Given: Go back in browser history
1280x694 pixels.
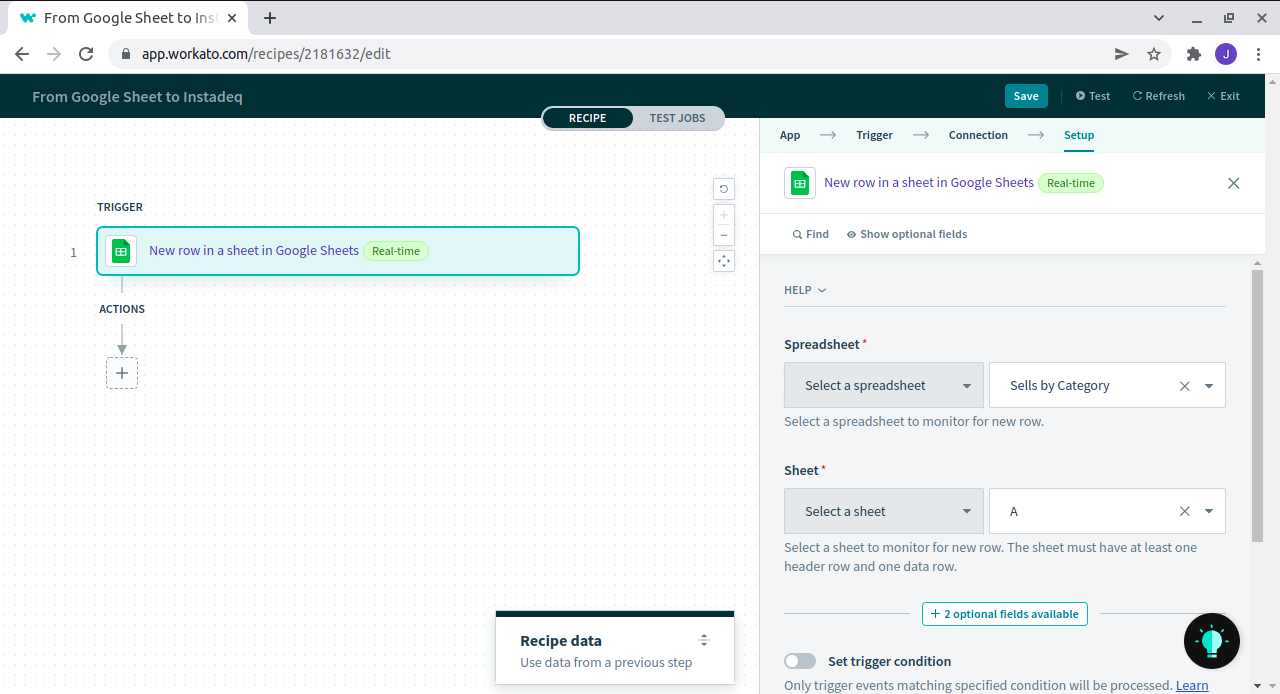Looking at the screenshot, I should pyautogui.click(x=22, y=54).
